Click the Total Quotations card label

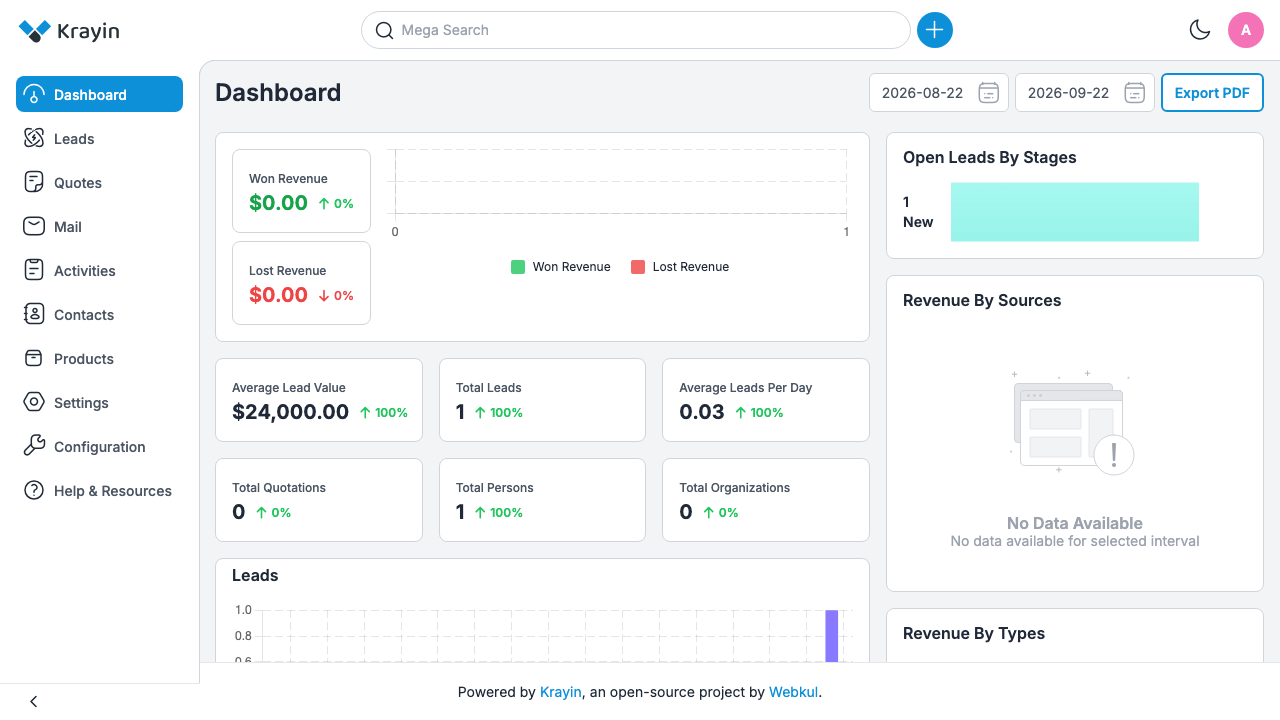tap(279, 488)
